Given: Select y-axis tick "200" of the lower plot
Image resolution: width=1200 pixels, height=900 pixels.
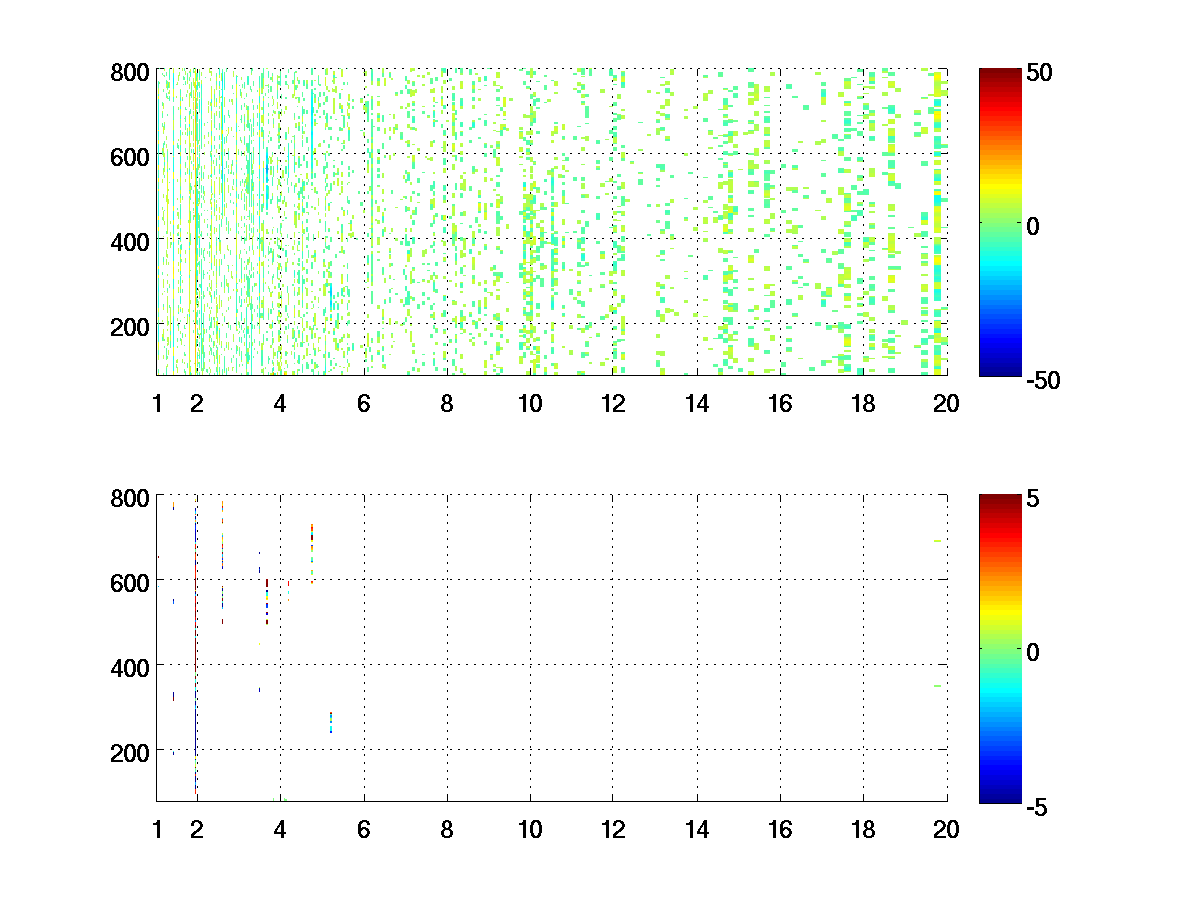Looking at the screenshot, I should pyautogui.click(x=130, y=751).
